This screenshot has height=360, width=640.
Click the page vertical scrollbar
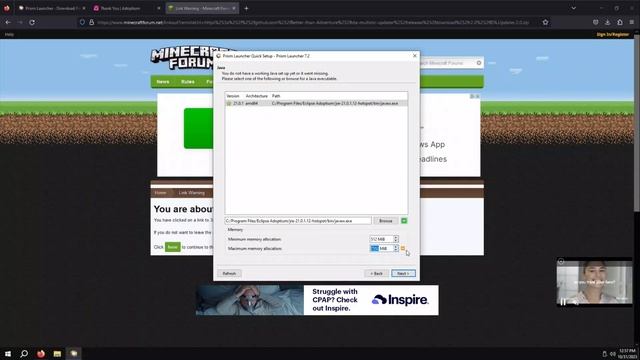point(636,122)
